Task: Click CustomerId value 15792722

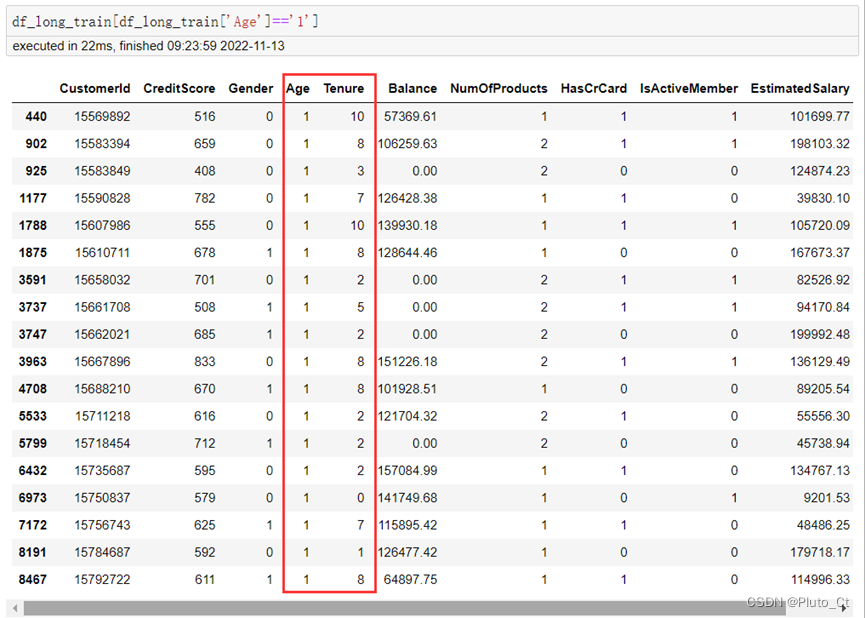Action: pos(103,579)
